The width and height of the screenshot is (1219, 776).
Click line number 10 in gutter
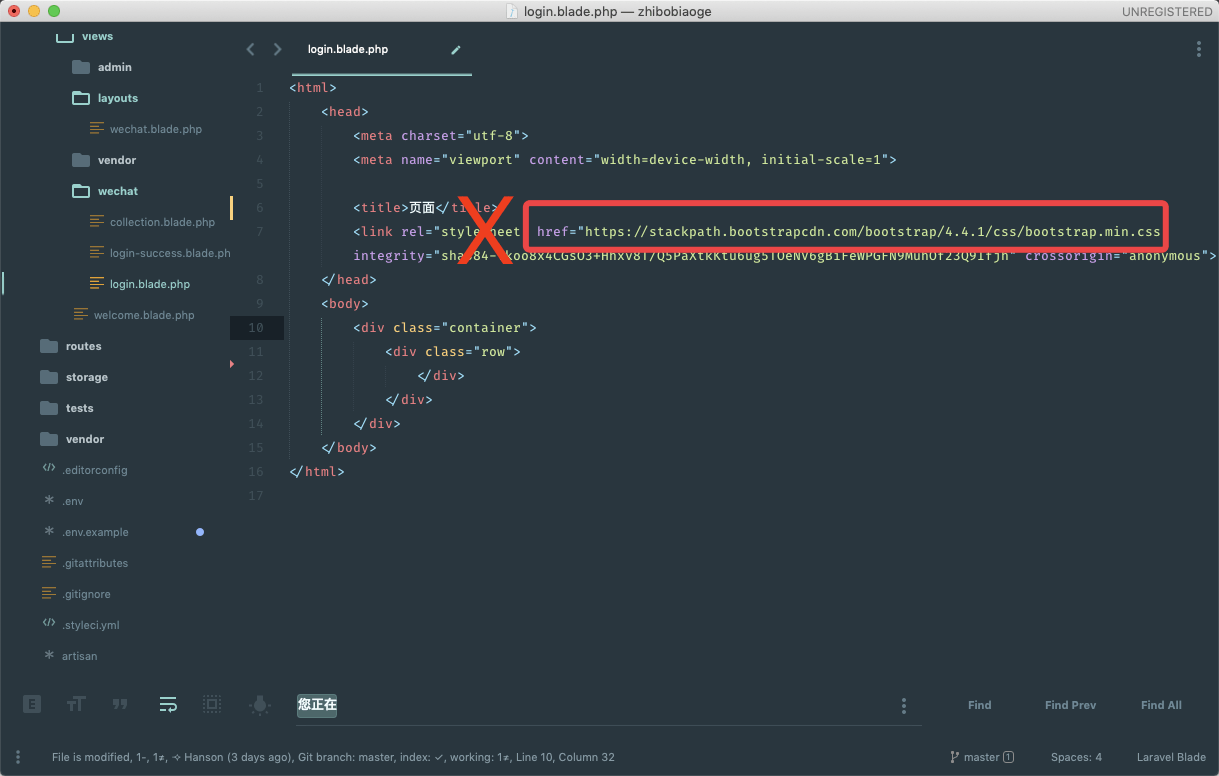[256, 328]
